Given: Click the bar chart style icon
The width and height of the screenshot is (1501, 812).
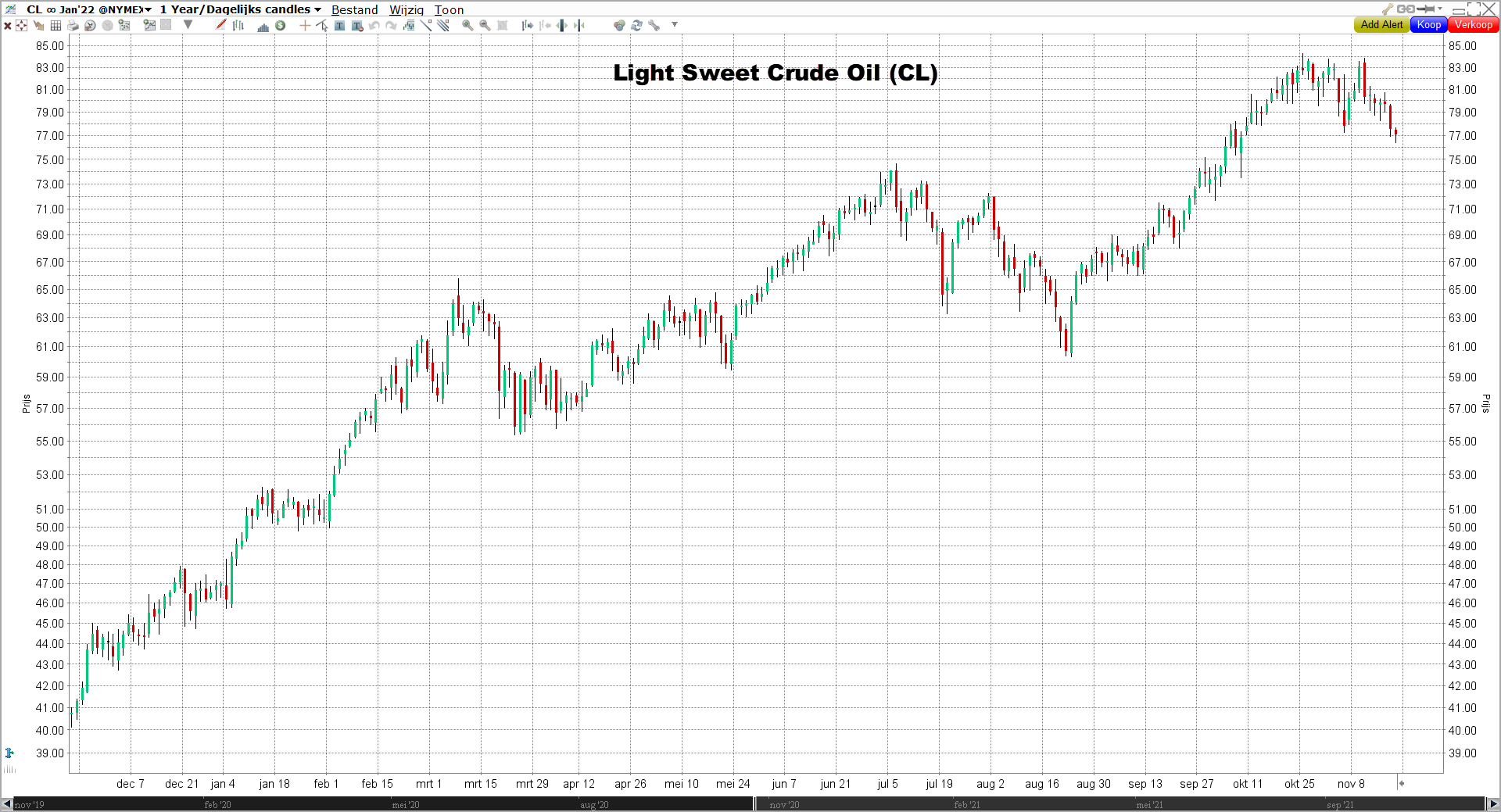Looking at the screenshot, I should point(238,26).
